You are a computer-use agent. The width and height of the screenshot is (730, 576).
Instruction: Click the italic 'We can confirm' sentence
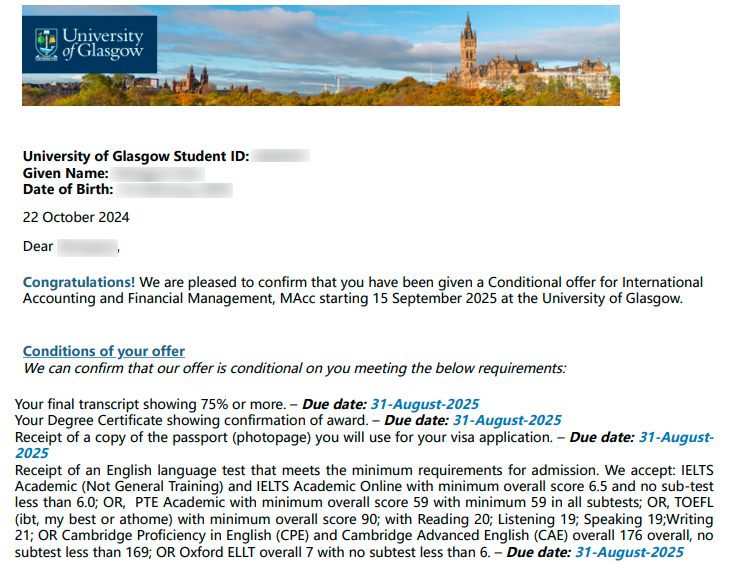295,368
